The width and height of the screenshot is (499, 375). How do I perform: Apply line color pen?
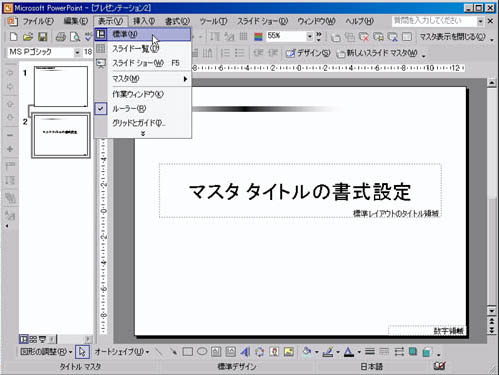click(x=328, y=351)
